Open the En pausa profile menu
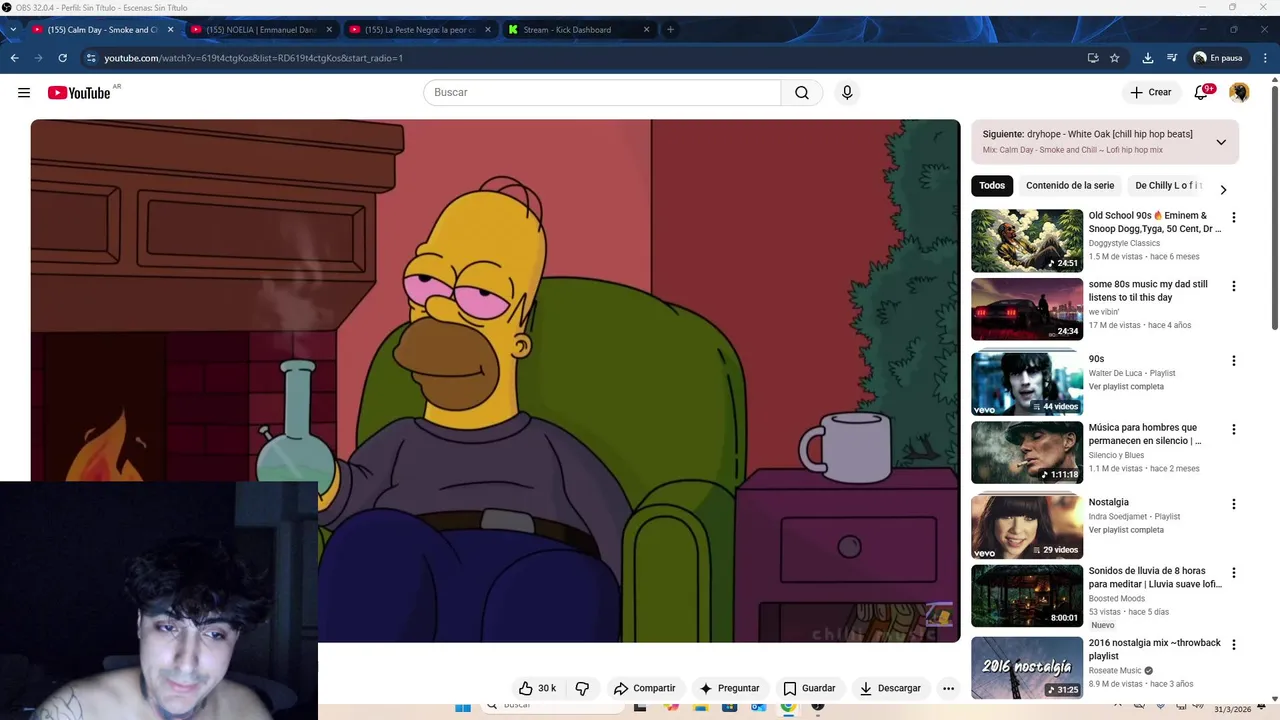 click(x=1217, y=58)
